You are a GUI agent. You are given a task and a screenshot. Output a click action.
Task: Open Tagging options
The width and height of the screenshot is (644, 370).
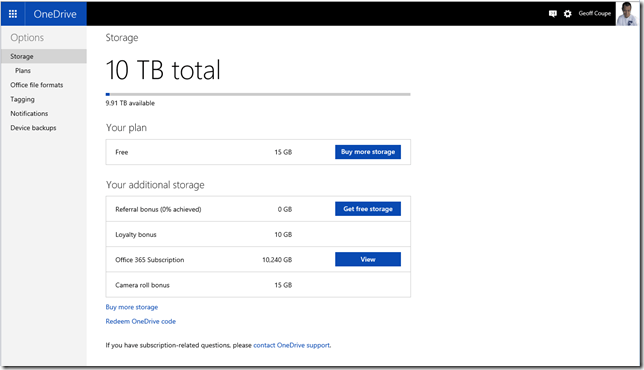[x=23, y=99]
